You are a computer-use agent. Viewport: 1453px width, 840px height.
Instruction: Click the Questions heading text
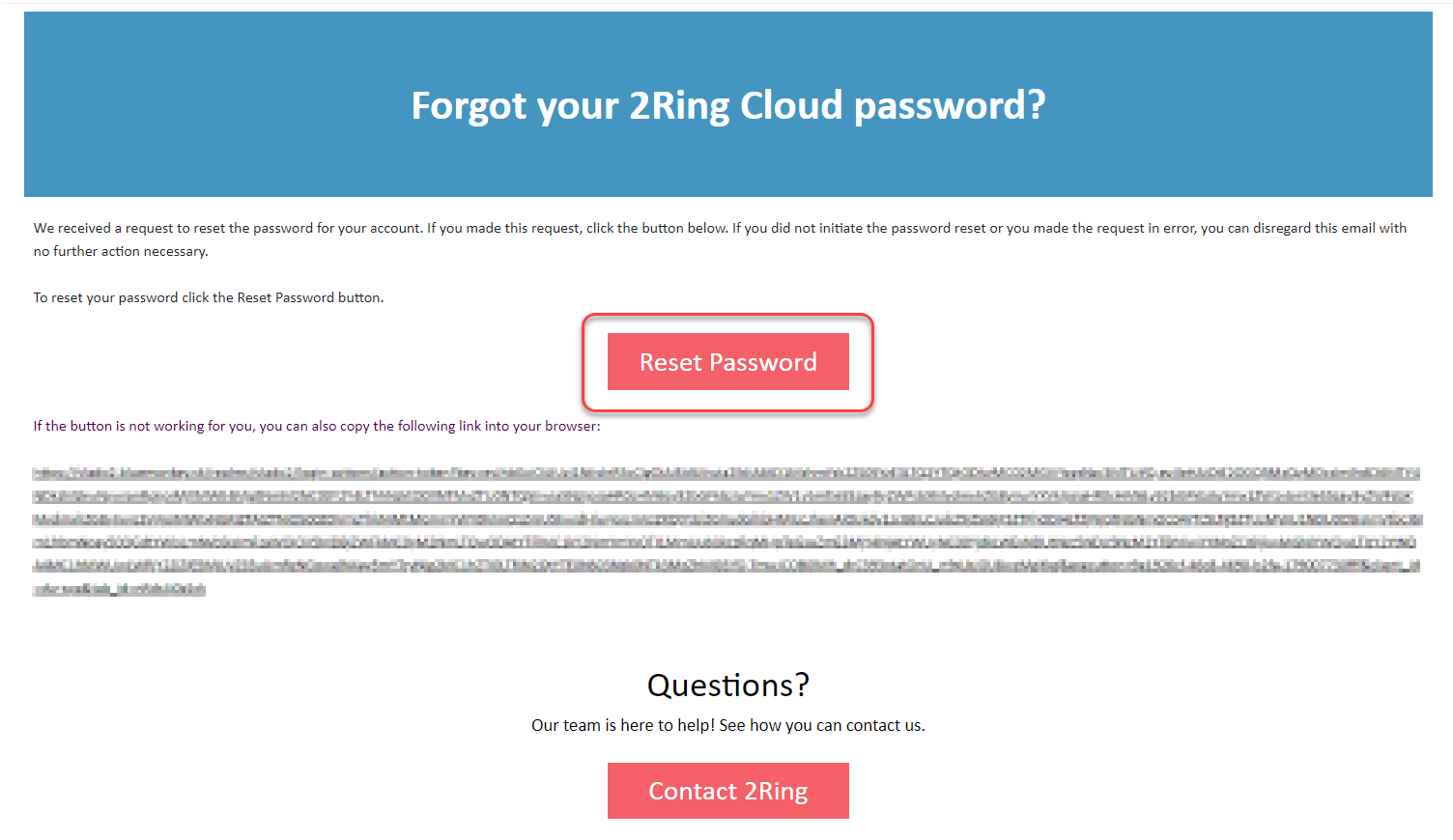tap(727, 686)
